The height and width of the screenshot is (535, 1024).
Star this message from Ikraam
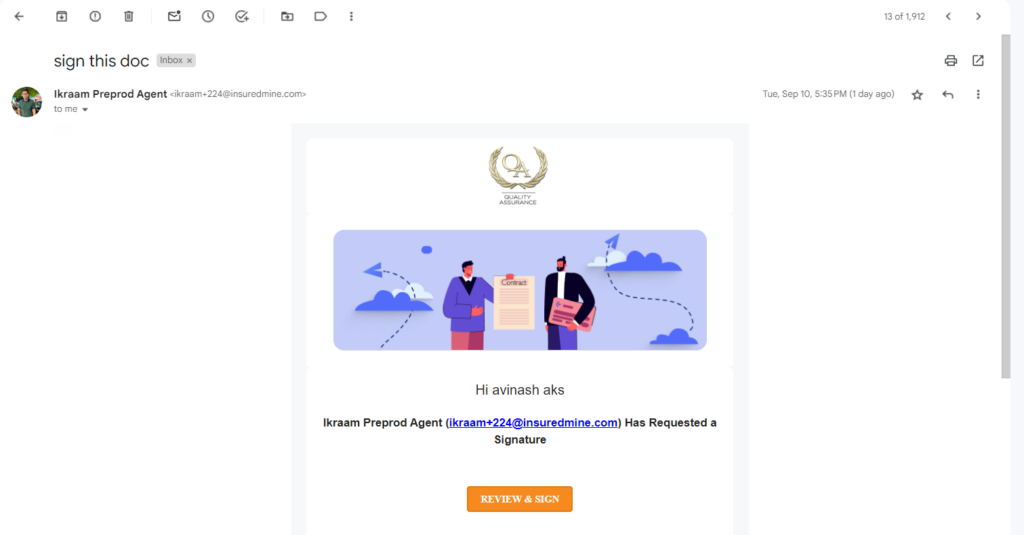918,95
